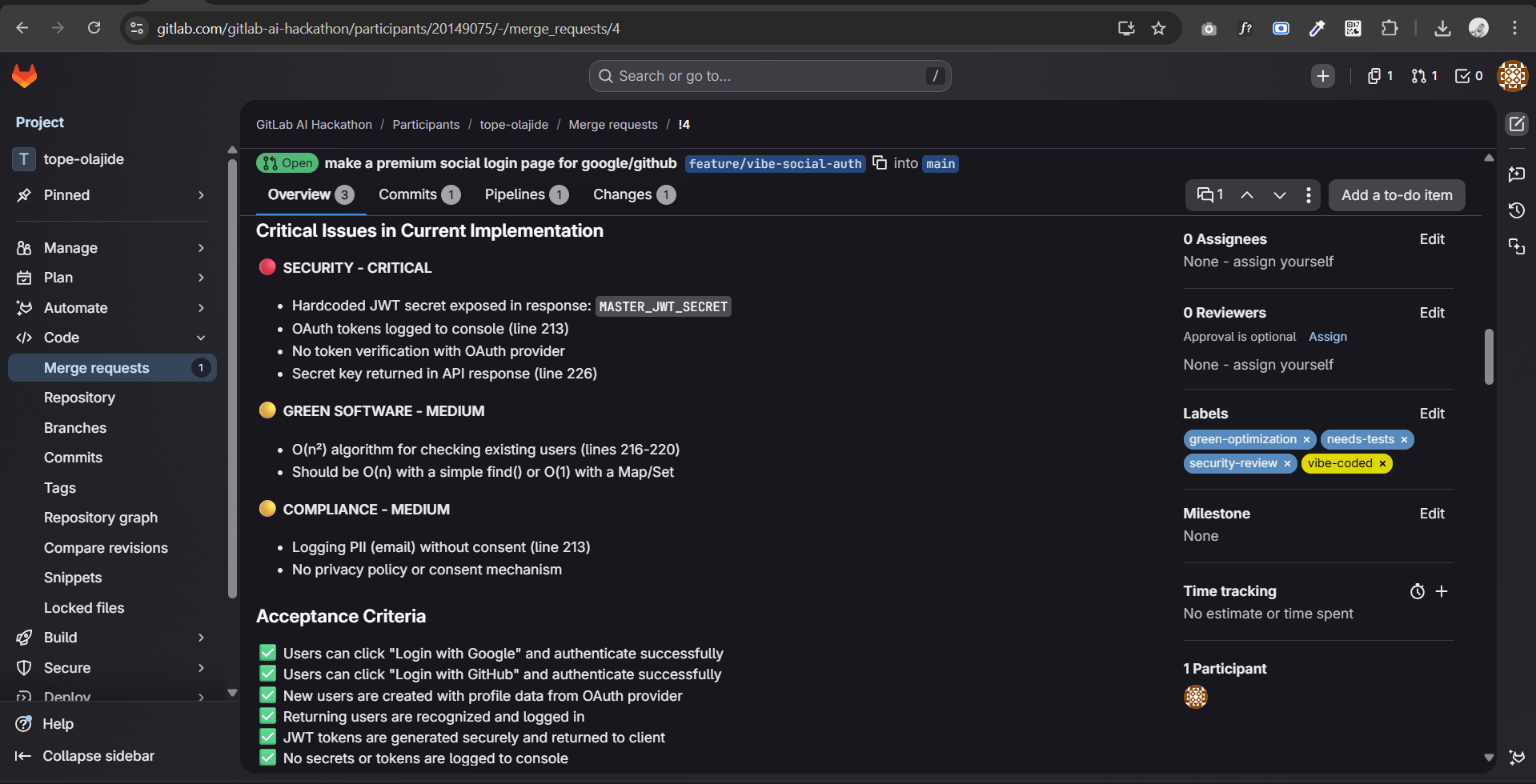Screen dimensions: 1536x784
Task: Click the main target branch link
Action: click(x=940, y=164)
